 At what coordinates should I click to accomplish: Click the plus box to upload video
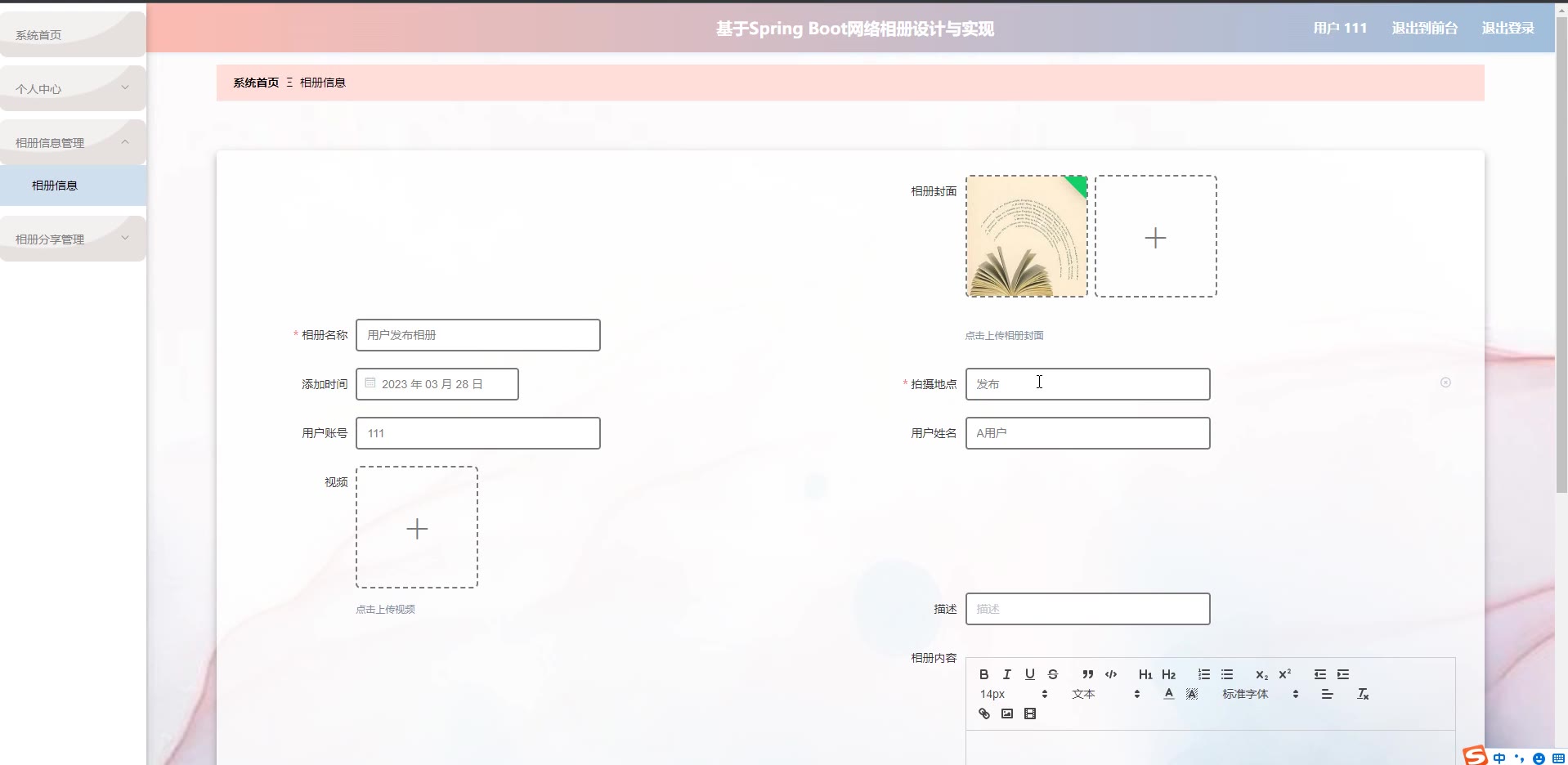pyautogui.click(x=417, y=527)
